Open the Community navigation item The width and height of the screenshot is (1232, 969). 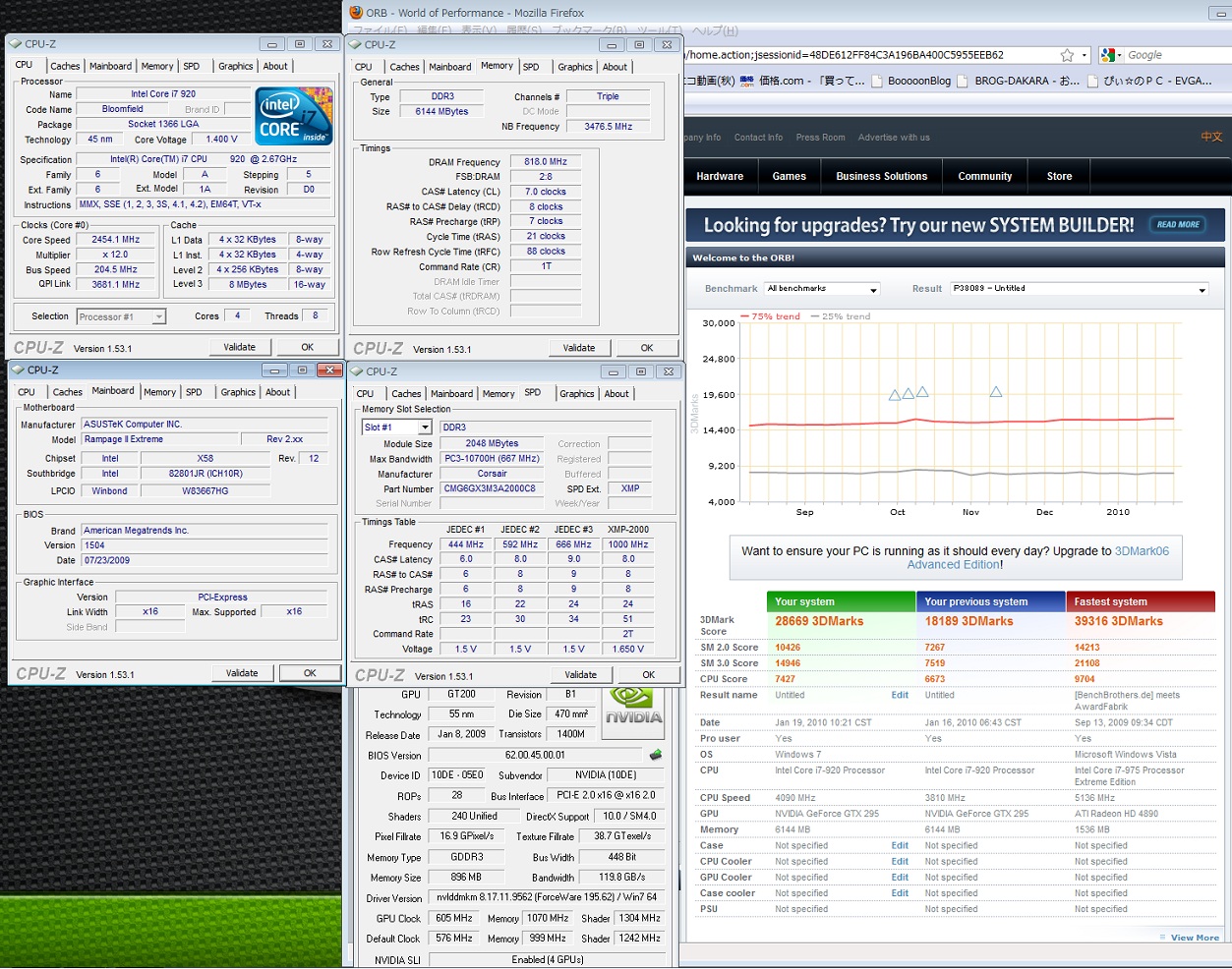tap(985, 176)
